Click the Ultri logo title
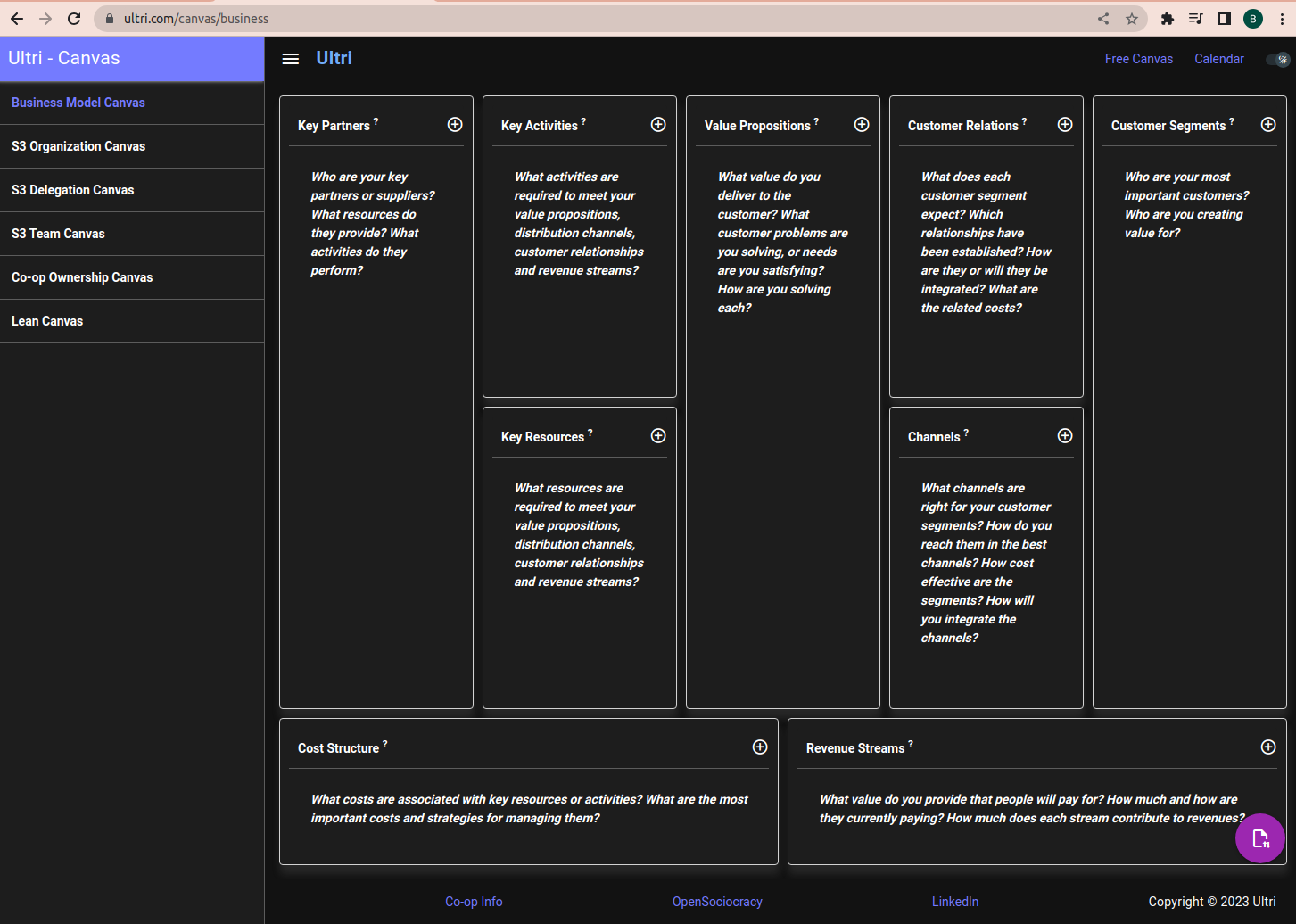This screenshot has height=924, width=1296. tap(334, 58)
